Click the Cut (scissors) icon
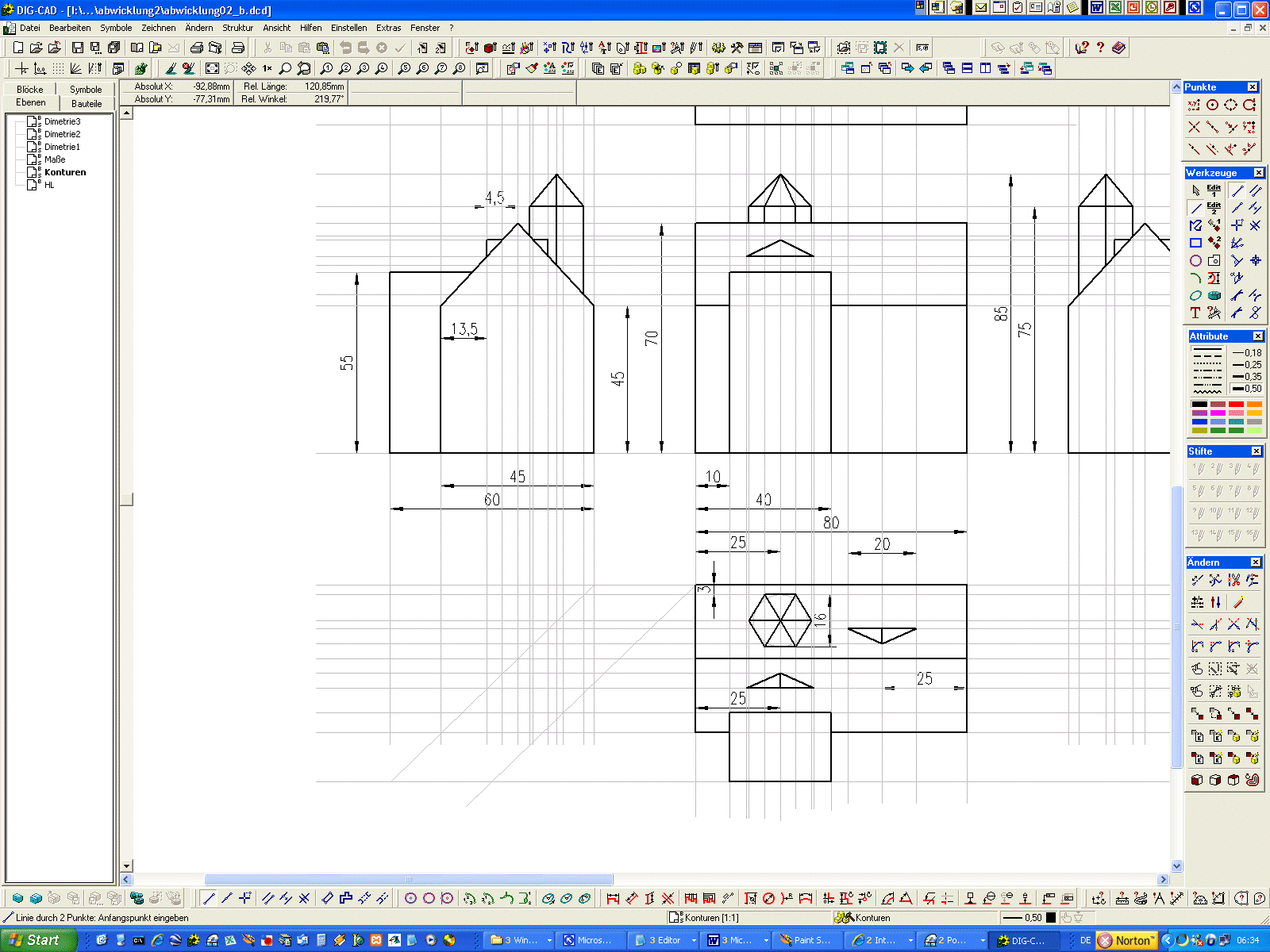The width and height of the screenshot is (1270, 952). tap(268, 48)
